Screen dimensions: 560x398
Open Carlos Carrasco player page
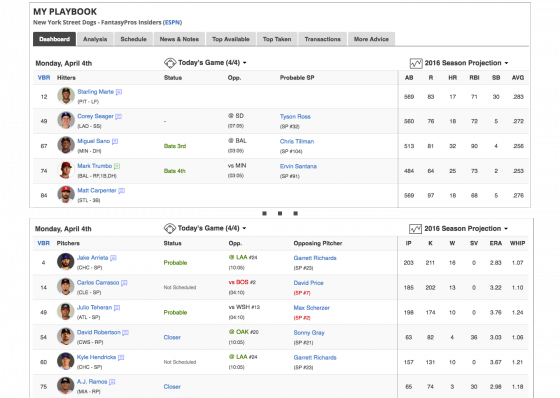point(98,283)
